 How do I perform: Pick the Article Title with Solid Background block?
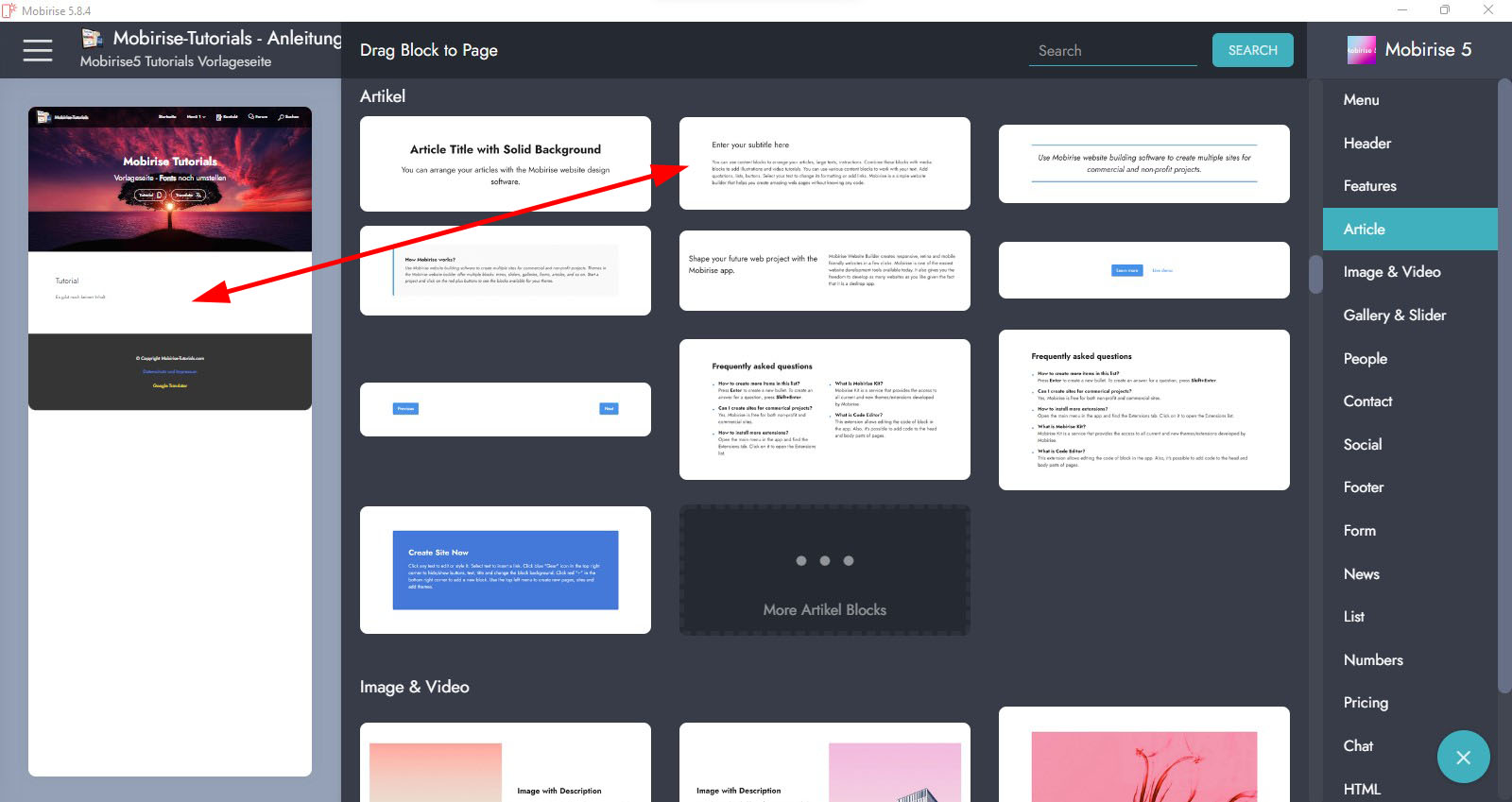coord(506,163)
